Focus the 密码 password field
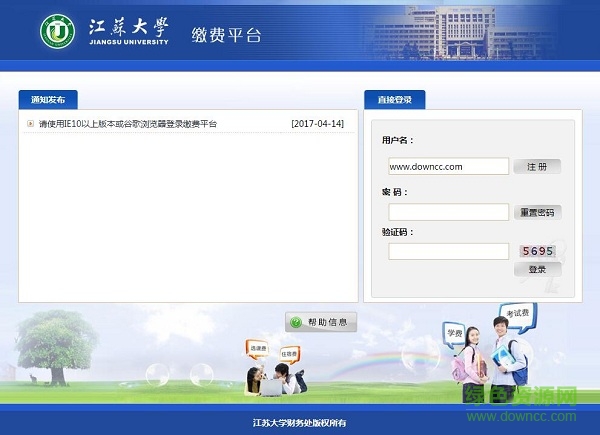The width and height of the screenshot is (600, 435). point(448,212)
